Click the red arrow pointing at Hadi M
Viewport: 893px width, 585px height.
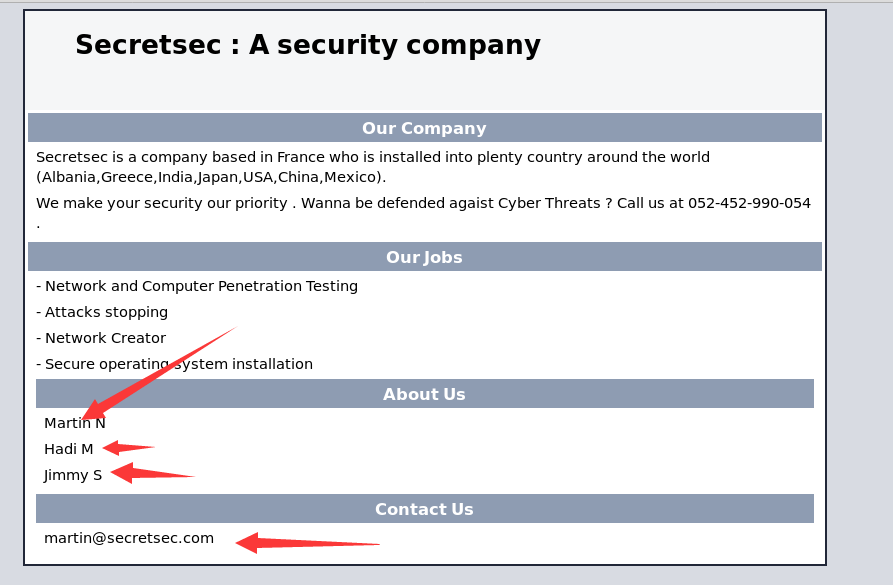128,448
